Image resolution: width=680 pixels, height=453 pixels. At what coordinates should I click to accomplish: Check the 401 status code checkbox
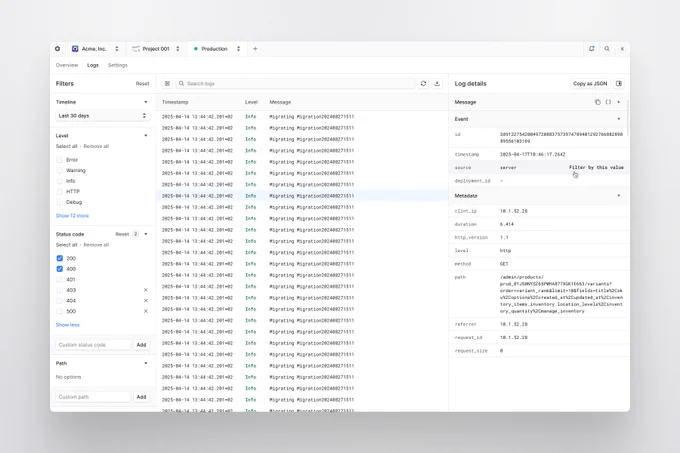click(x=60, y=280)
